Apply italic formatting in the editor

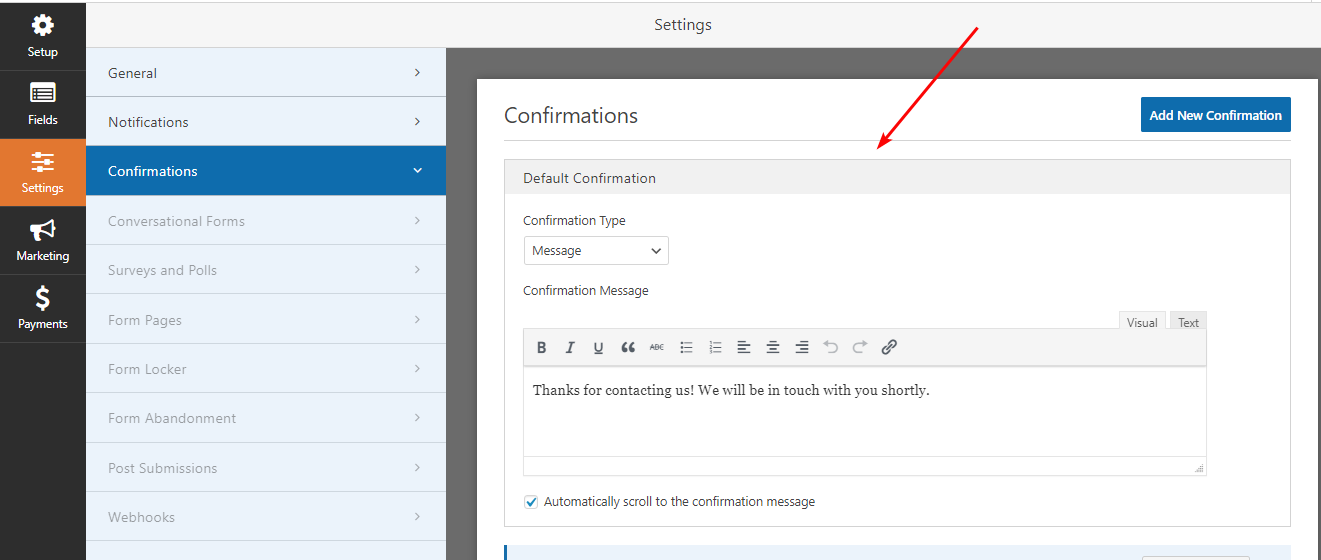[570, 348]
